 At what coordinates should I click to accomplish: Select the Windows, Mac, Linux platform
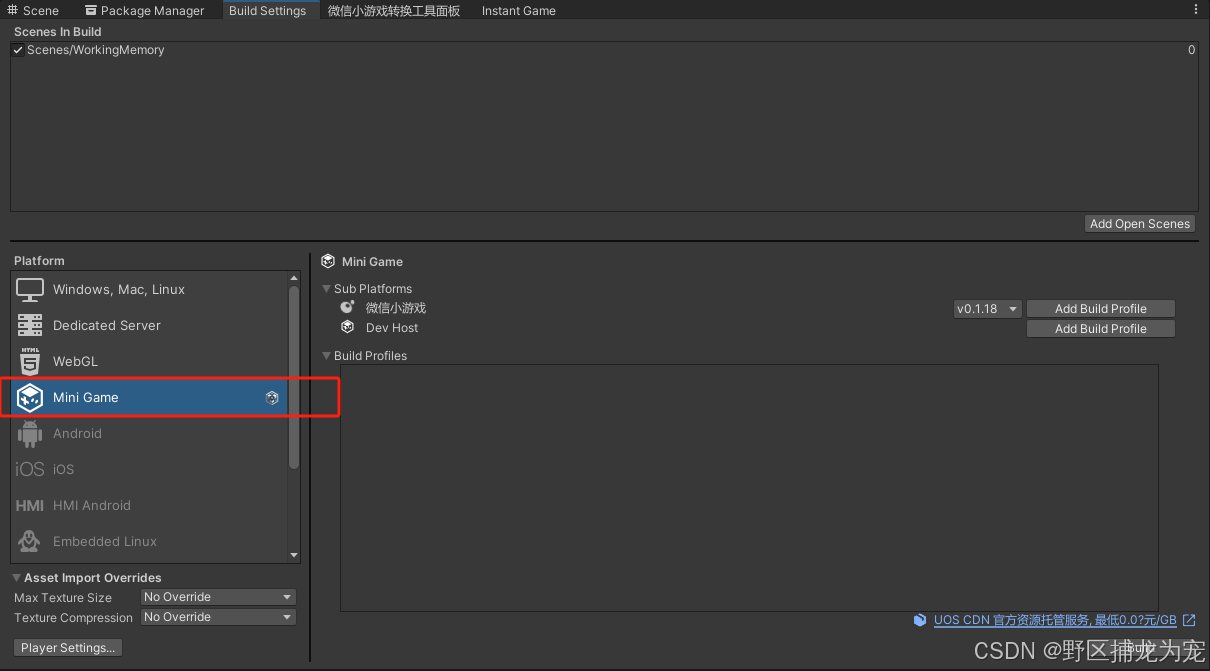pyautogui.click(x=149, y=290)
